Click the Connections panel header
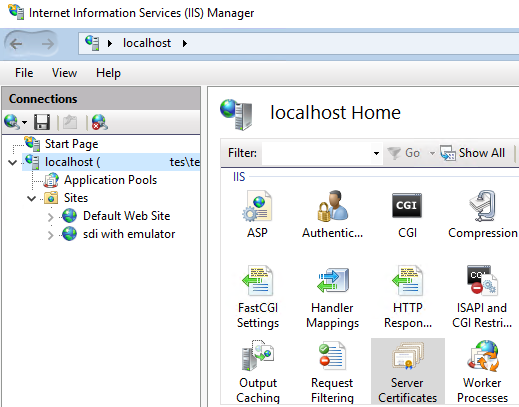519x407 pixels. coord(101,99)
